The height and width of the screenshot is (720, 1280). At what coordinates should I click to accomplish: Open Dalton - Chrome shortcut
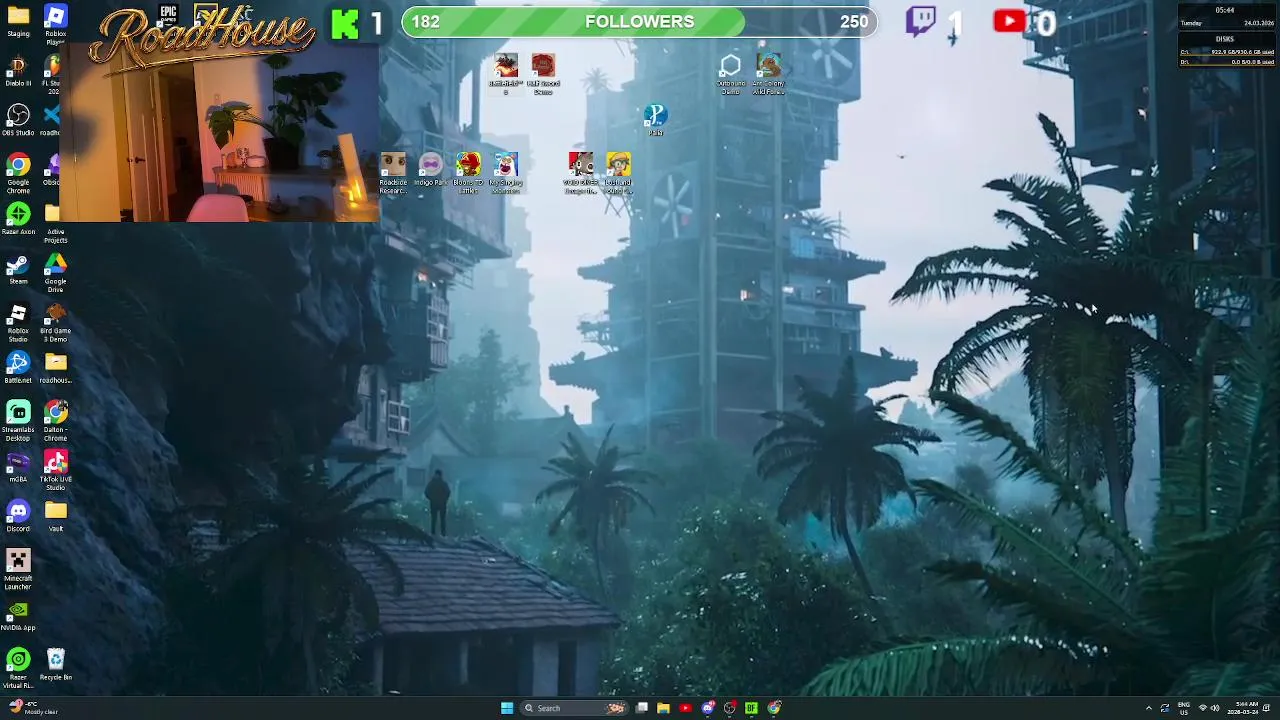click(x=55, y=421)
